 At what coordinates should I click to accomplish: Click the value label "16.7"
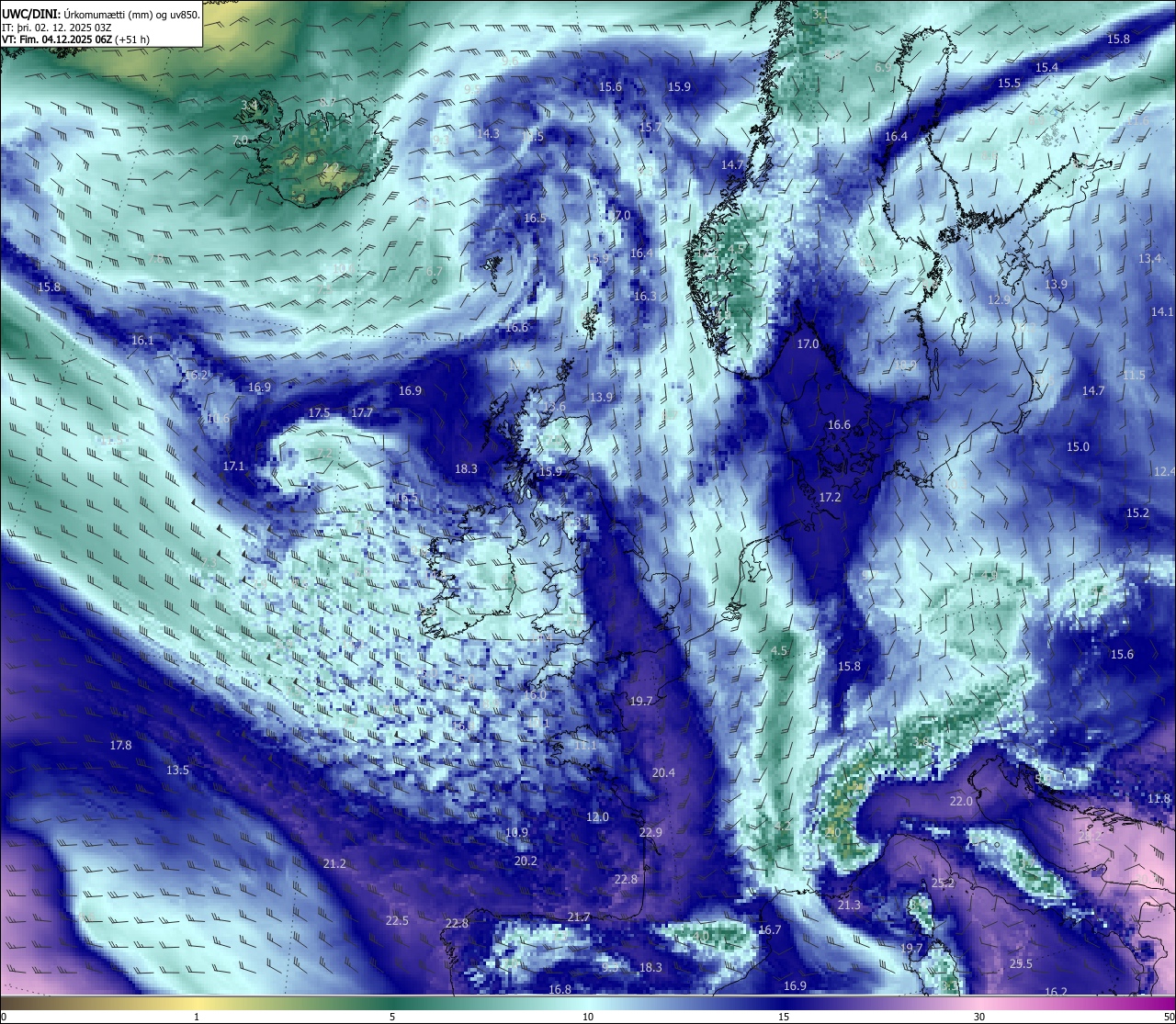point(769,930)
